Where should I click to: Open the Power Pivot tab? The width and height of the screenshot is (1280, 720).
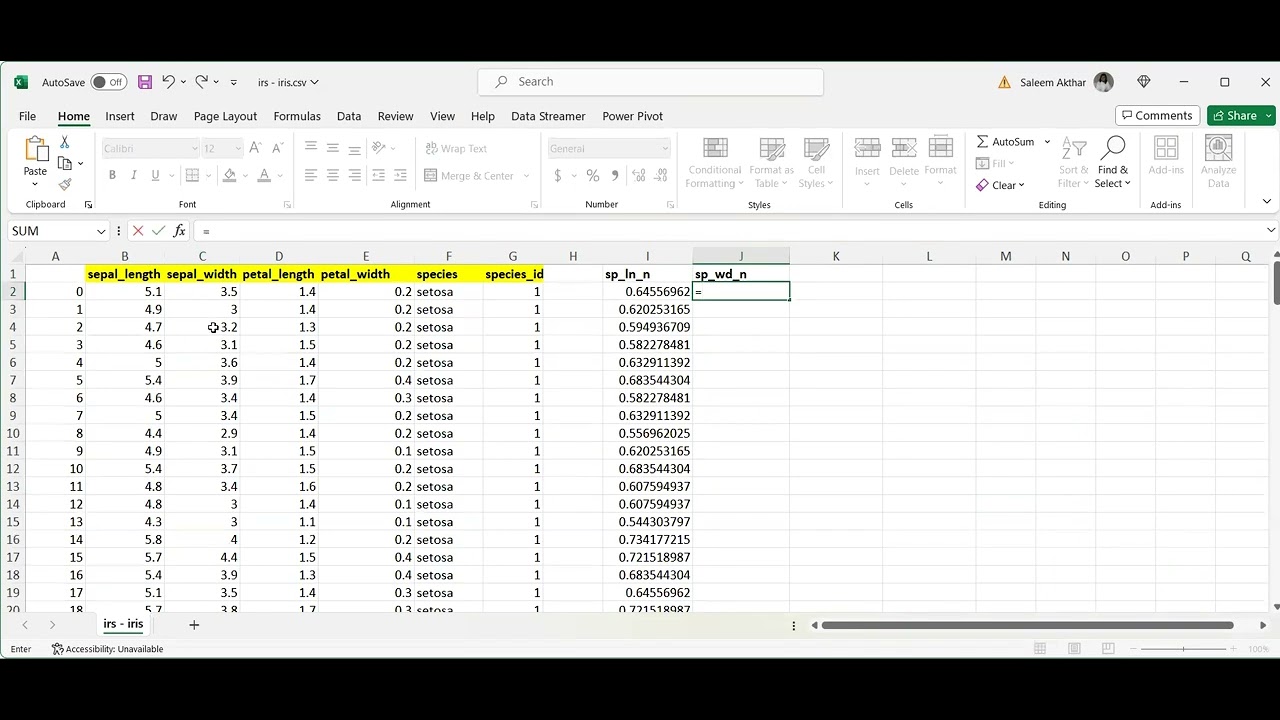coord(632,116)
